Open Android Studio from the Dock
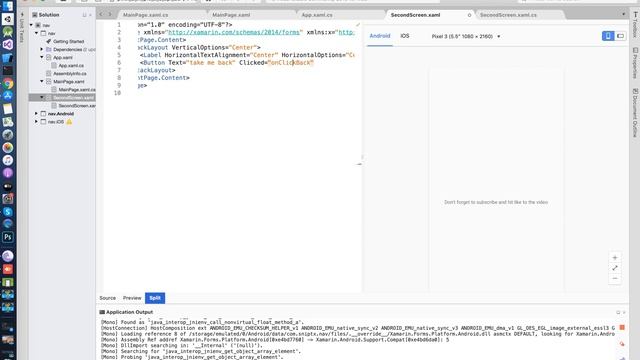Image resolution: width=640 pixels, height=360 pixels. click(x=7, y=31)
